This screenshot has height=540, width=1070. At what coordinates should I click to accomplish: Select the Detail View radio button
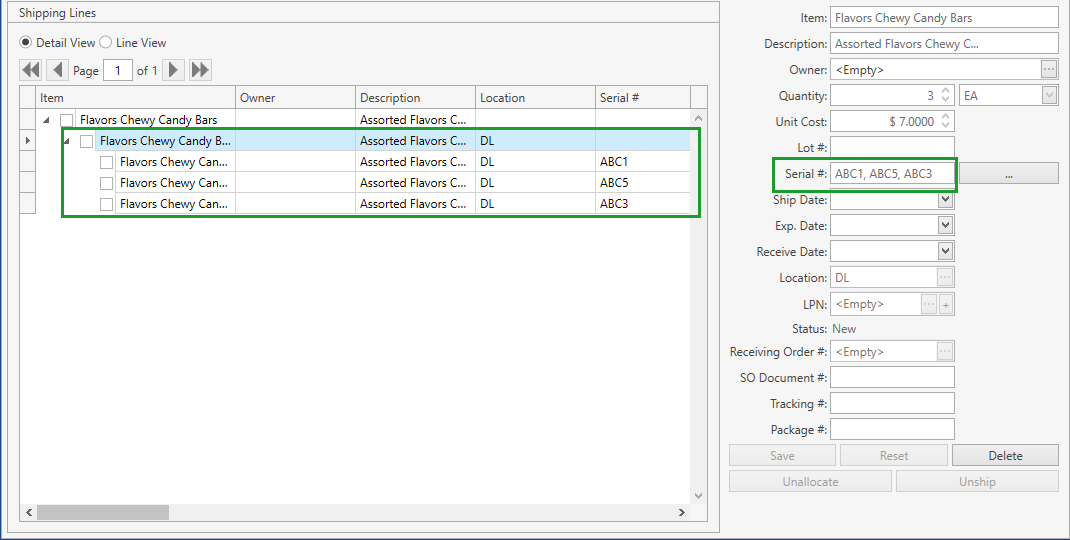26,43
